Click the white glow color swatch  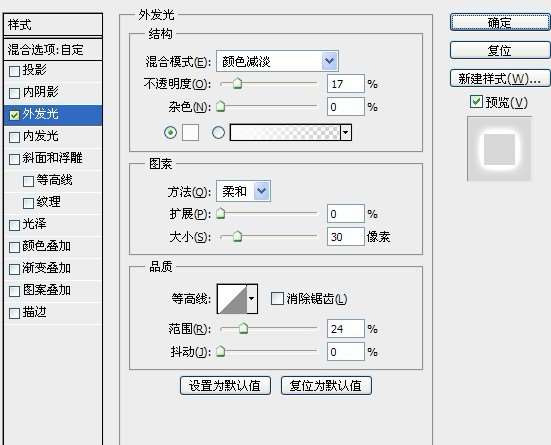(190, 133)
